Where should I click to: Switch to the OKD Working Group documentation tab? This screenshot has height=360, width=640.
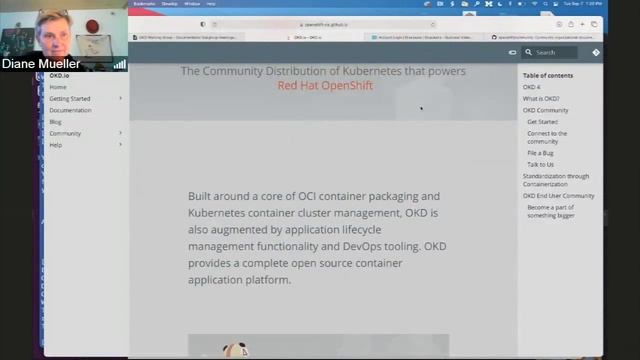tap(187, 37)
